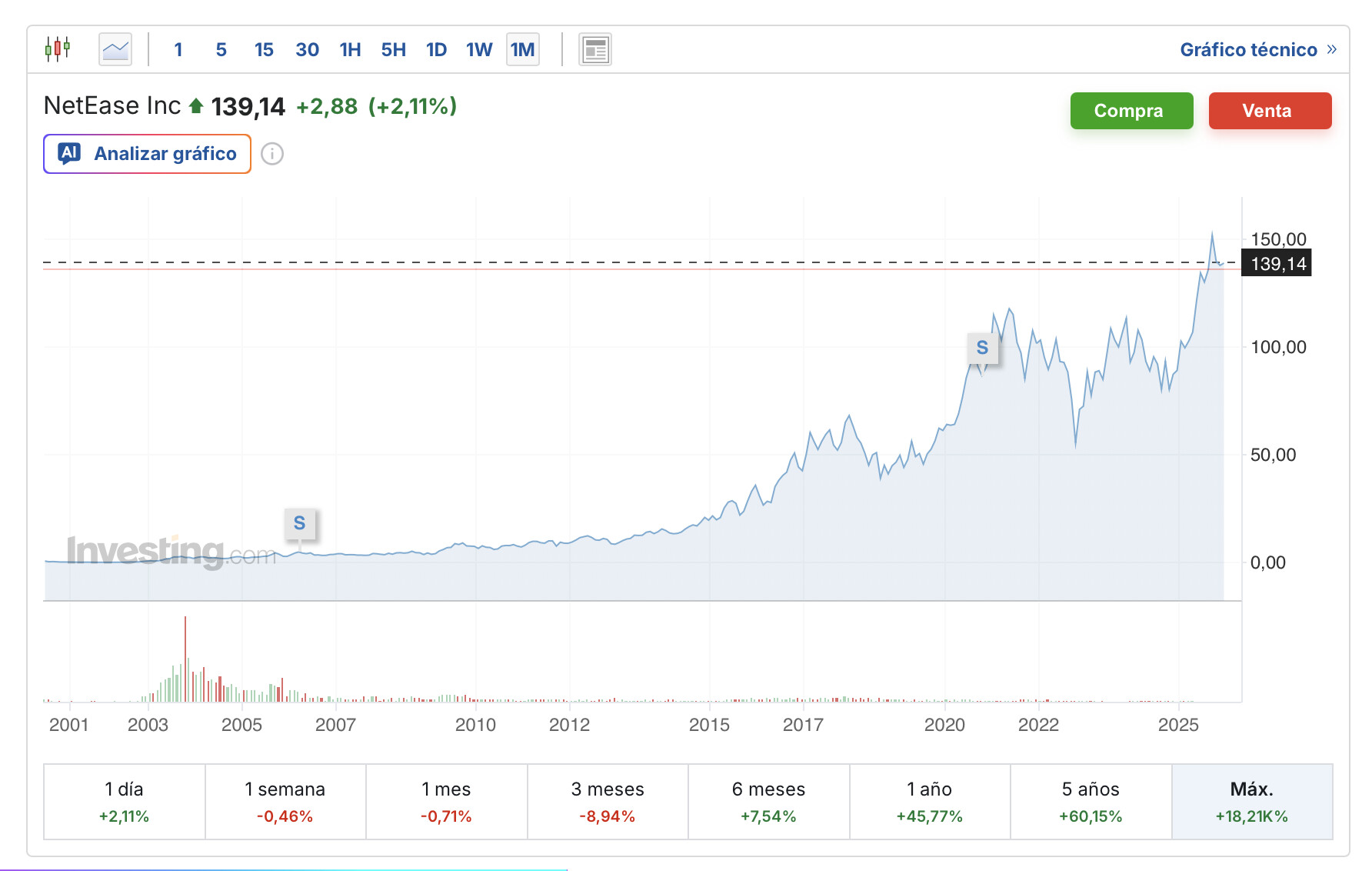Open the news overlay icon in toolbar
The width and height of the screenshot is (1372, 871).
tap(594, 50)
